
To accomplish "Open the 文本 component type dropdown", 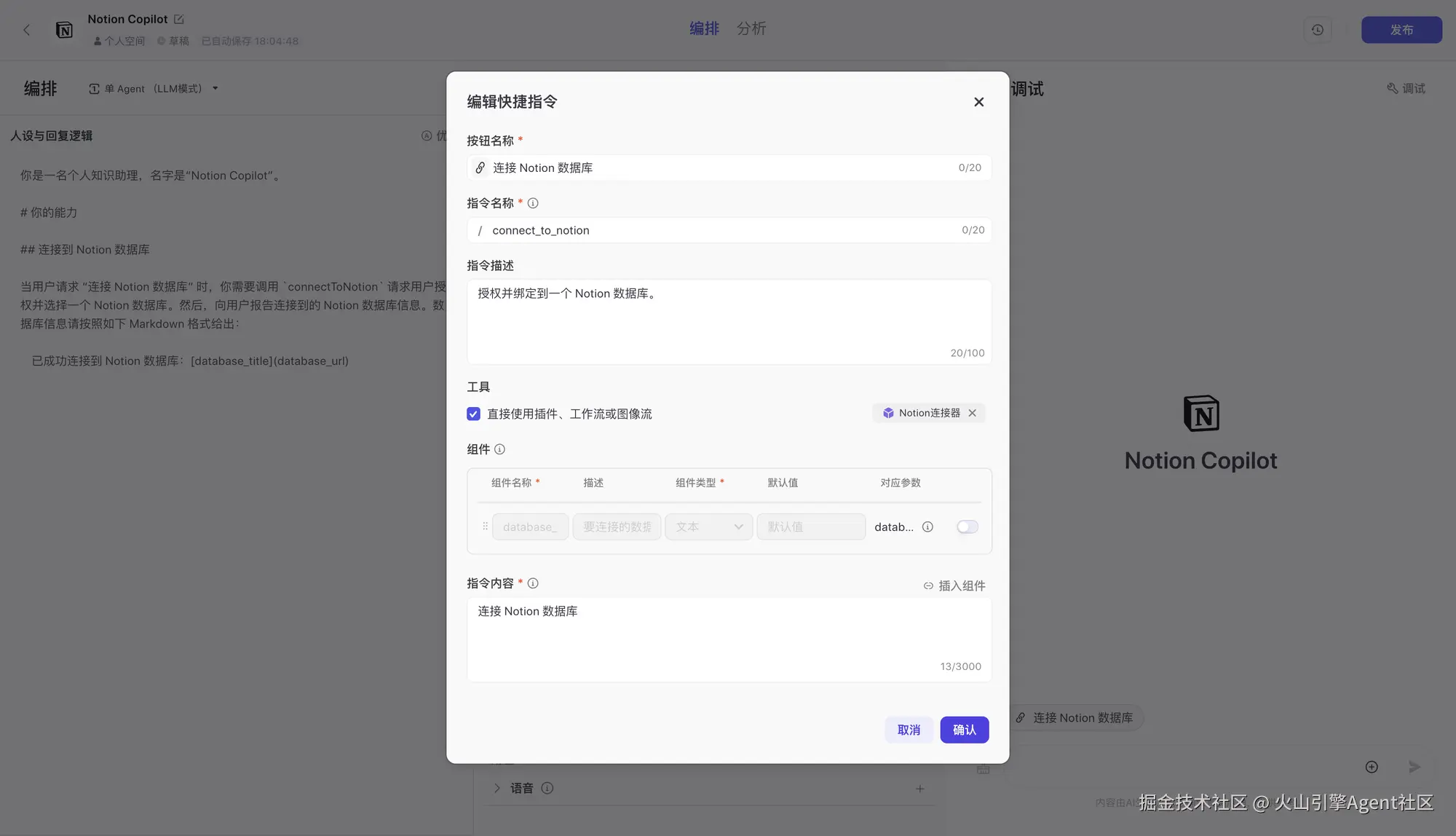I will [708, 527].
